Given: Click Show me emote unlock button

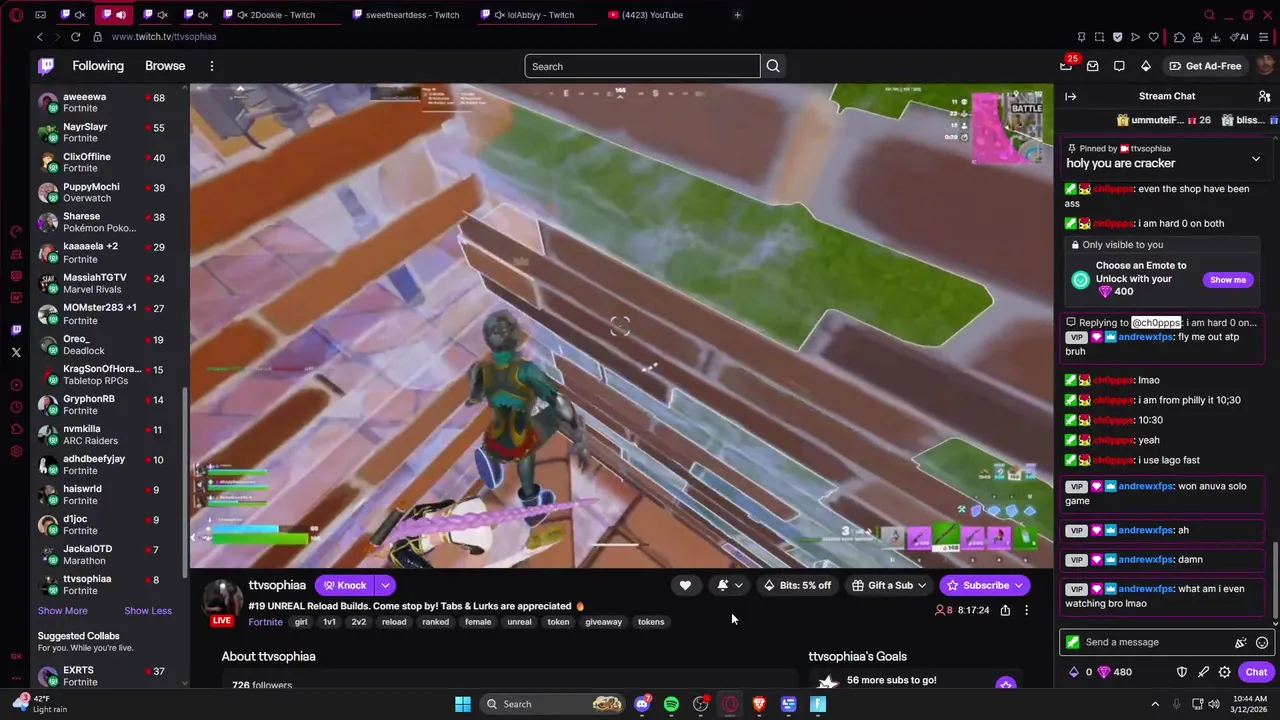Looking at the screenshot, I should pyautogui.click(x=1228, y=280).
